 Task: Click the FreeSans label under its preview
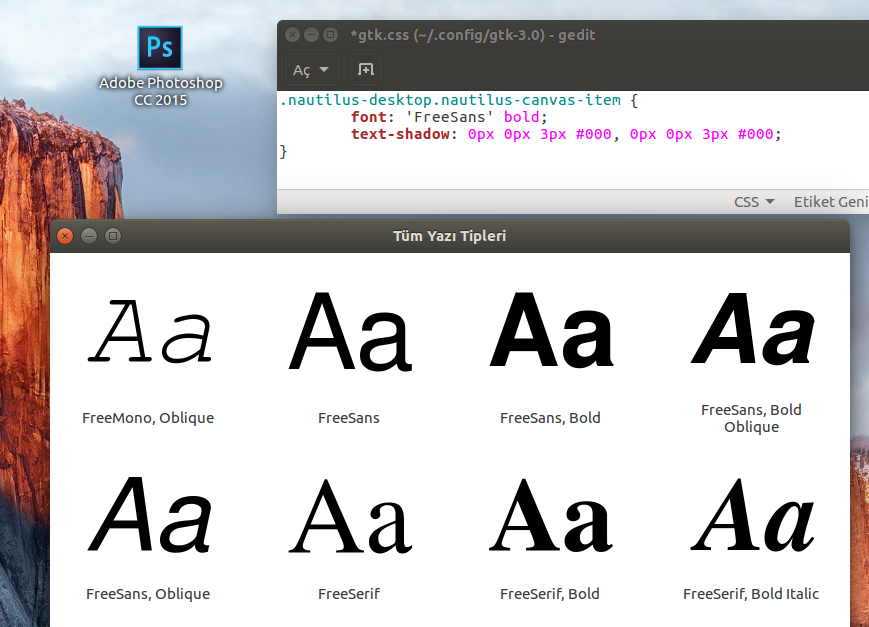349,418
